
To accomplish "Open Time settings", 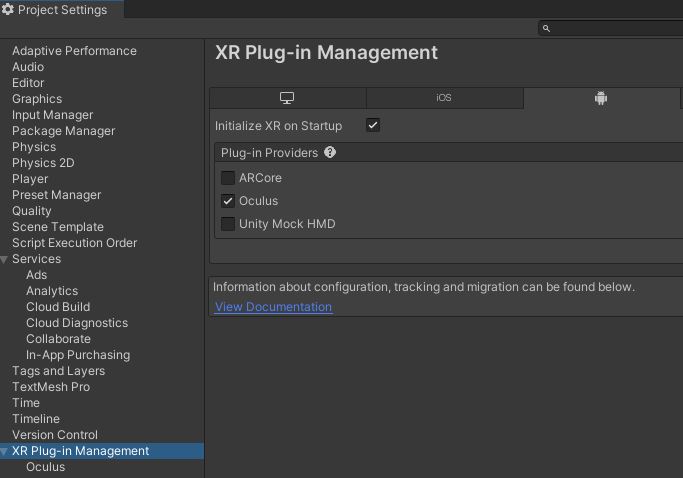I will click(26, 403).
